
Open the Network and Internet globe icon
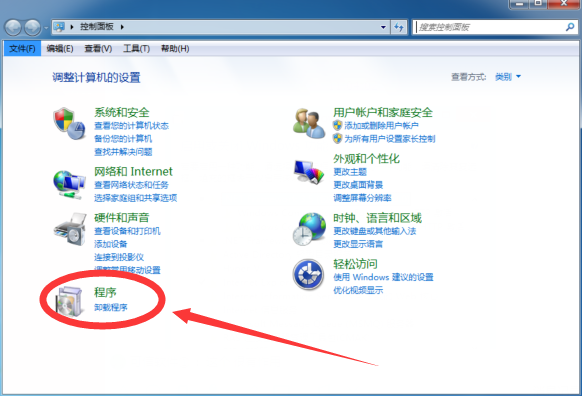pyautogui.click(x=69, y=184)
